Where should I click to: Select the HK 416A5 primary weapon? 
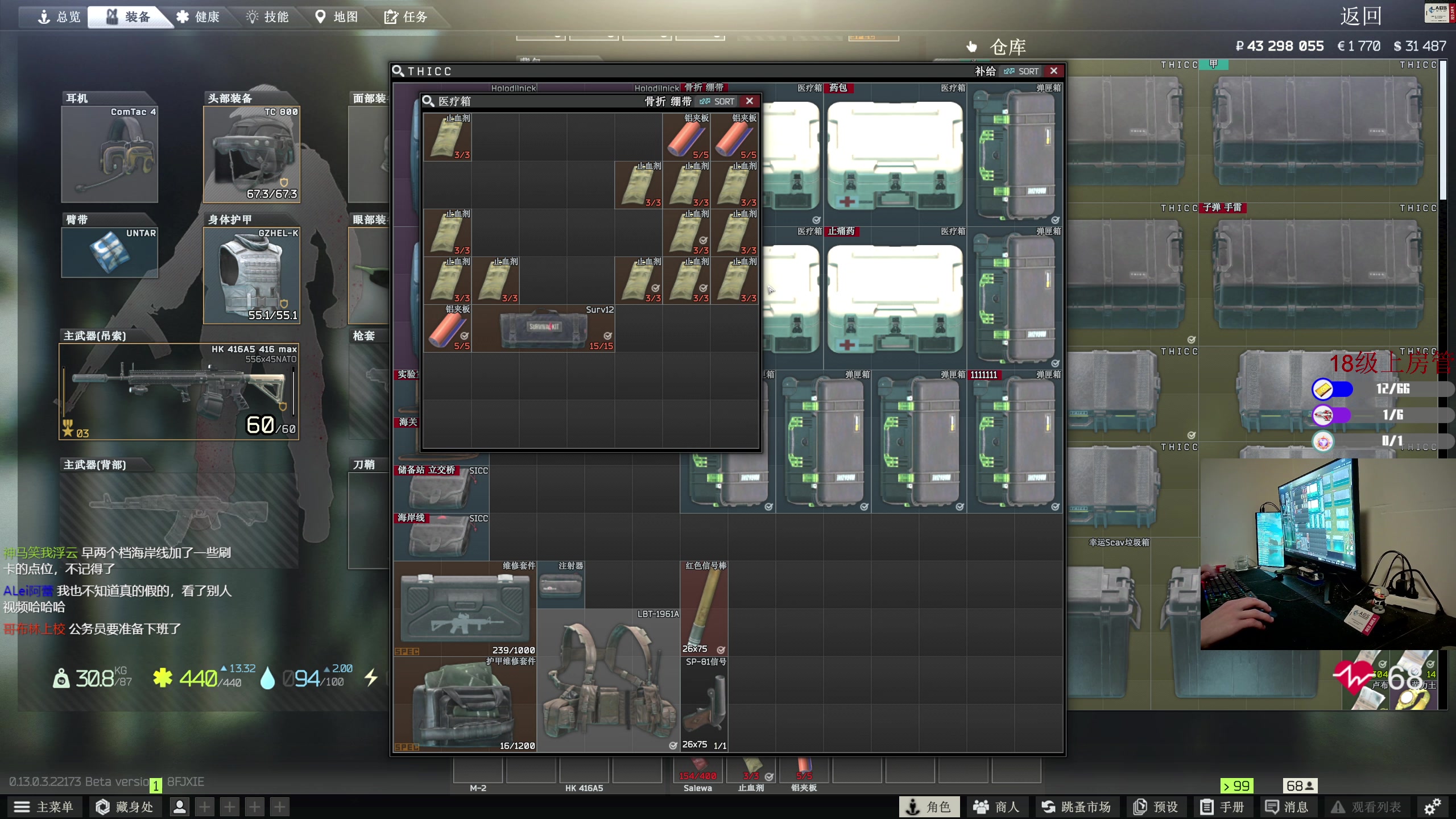coord(179,391)
